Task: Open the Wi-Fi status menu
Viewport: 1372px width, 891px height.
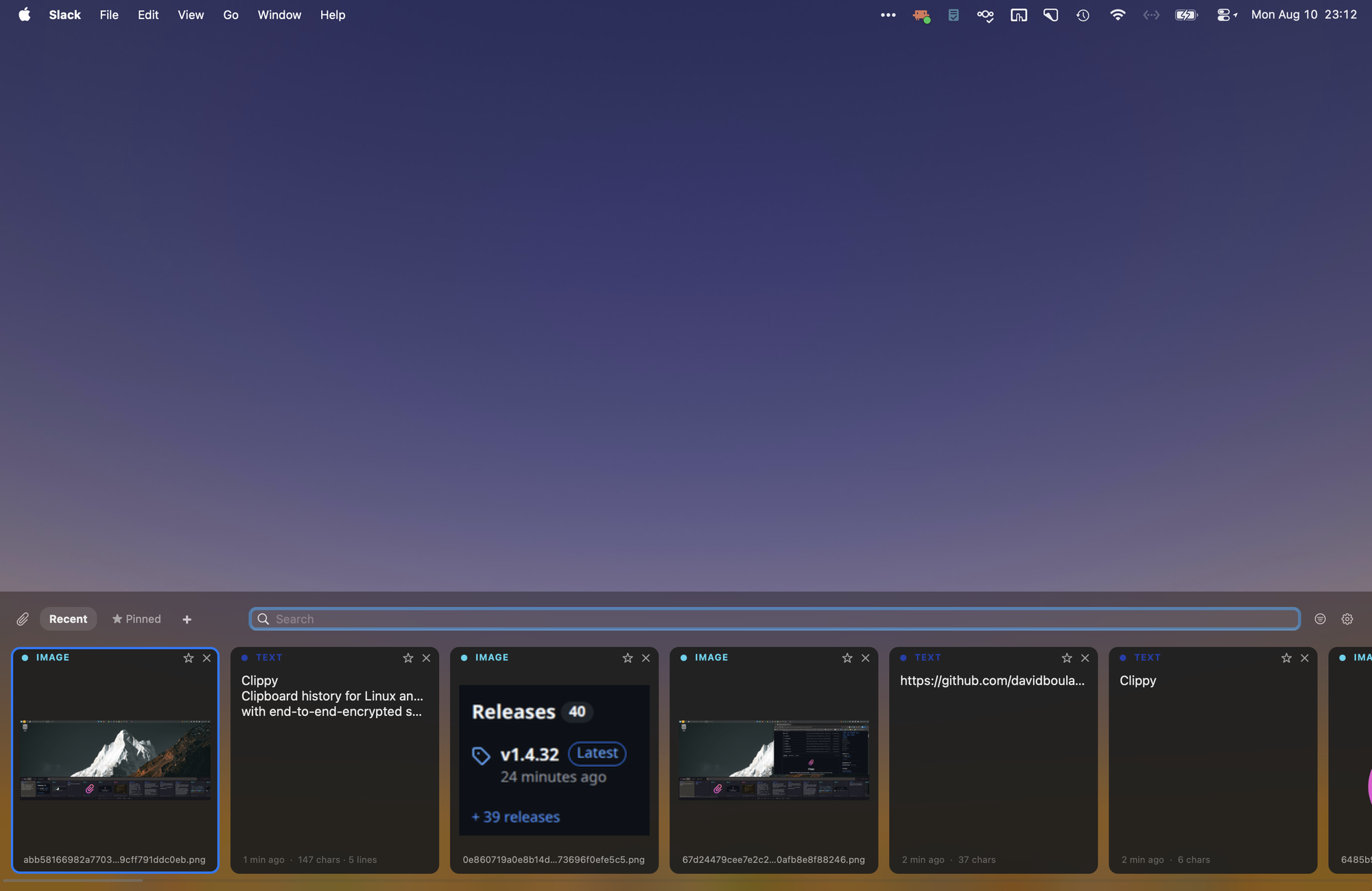Action: [1117, 15]
